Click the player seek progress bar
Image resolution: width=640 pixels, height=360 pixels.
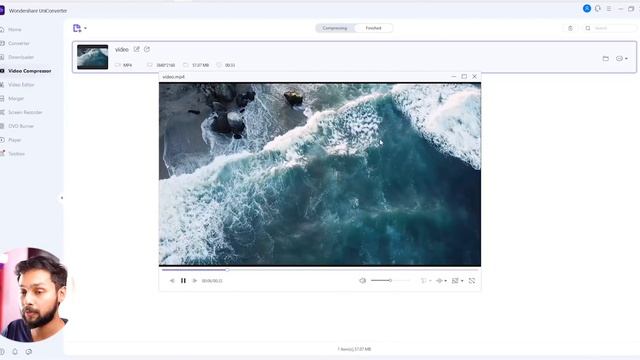coord(320,270)
